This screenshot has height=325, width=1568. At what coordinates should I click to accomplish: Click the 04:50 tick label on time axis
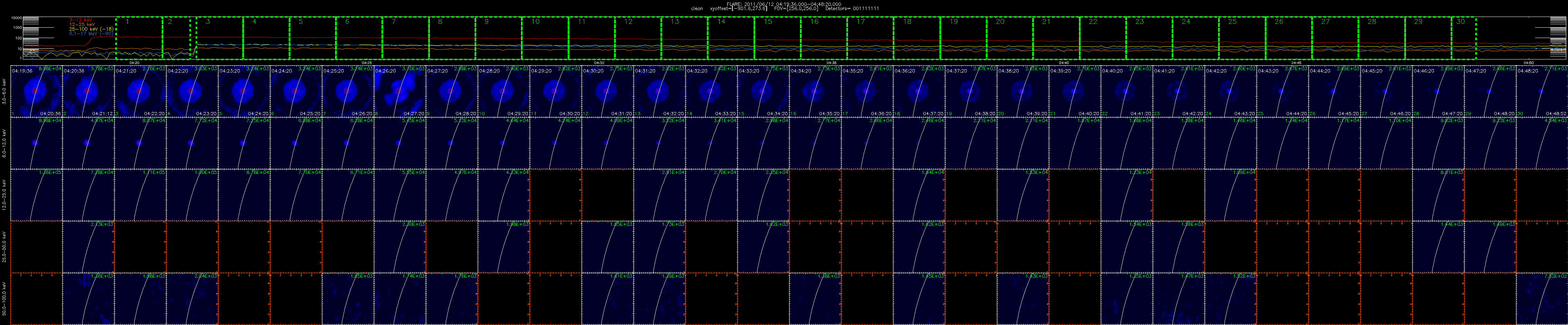pyautogui.click(x=1529, y=62)
